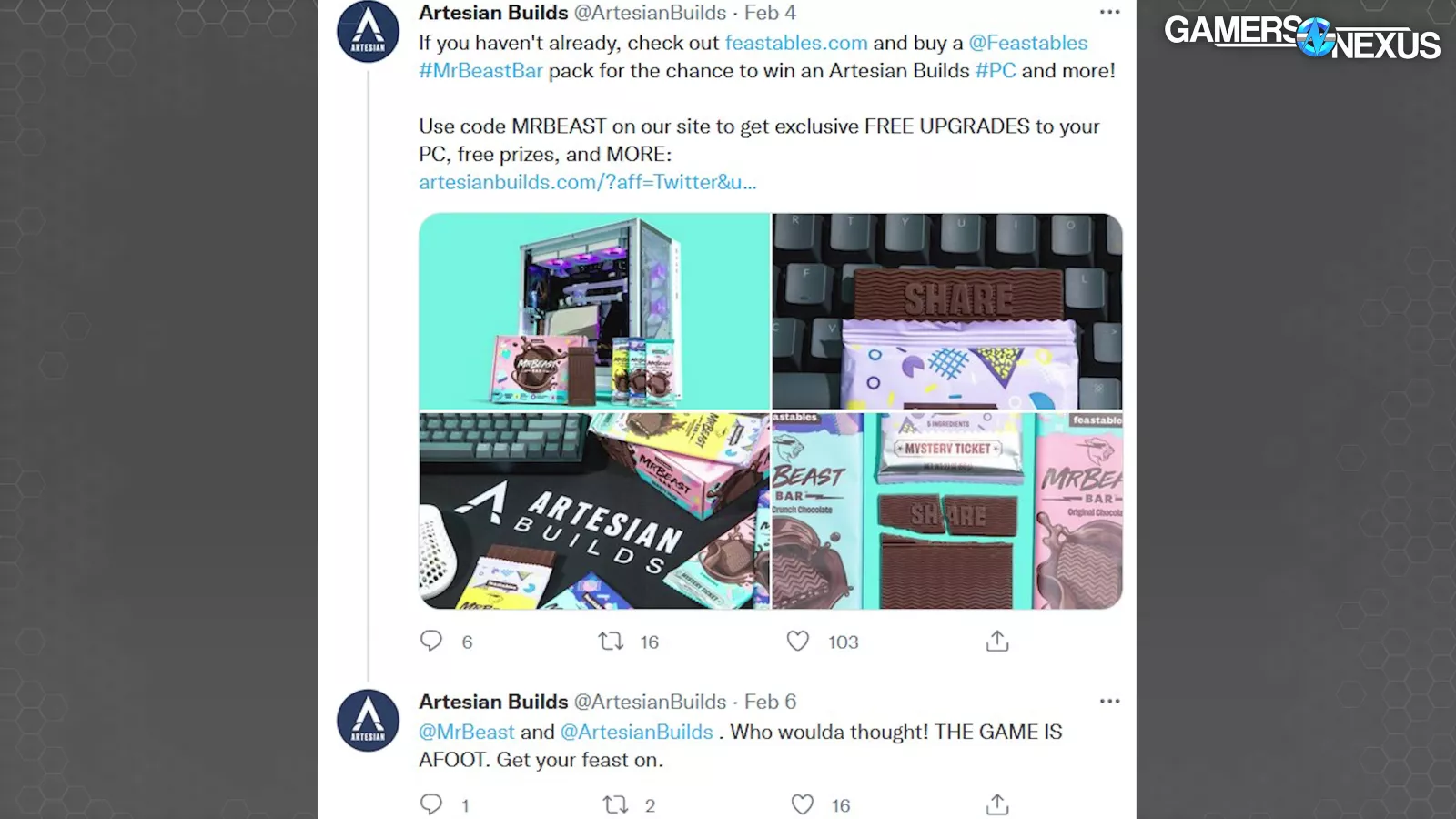Image resolution: width=1456 pixels, height=819 pixels.
Task: Open the @MrBeast mention in Feb 6 tweet
Action: 467,732
